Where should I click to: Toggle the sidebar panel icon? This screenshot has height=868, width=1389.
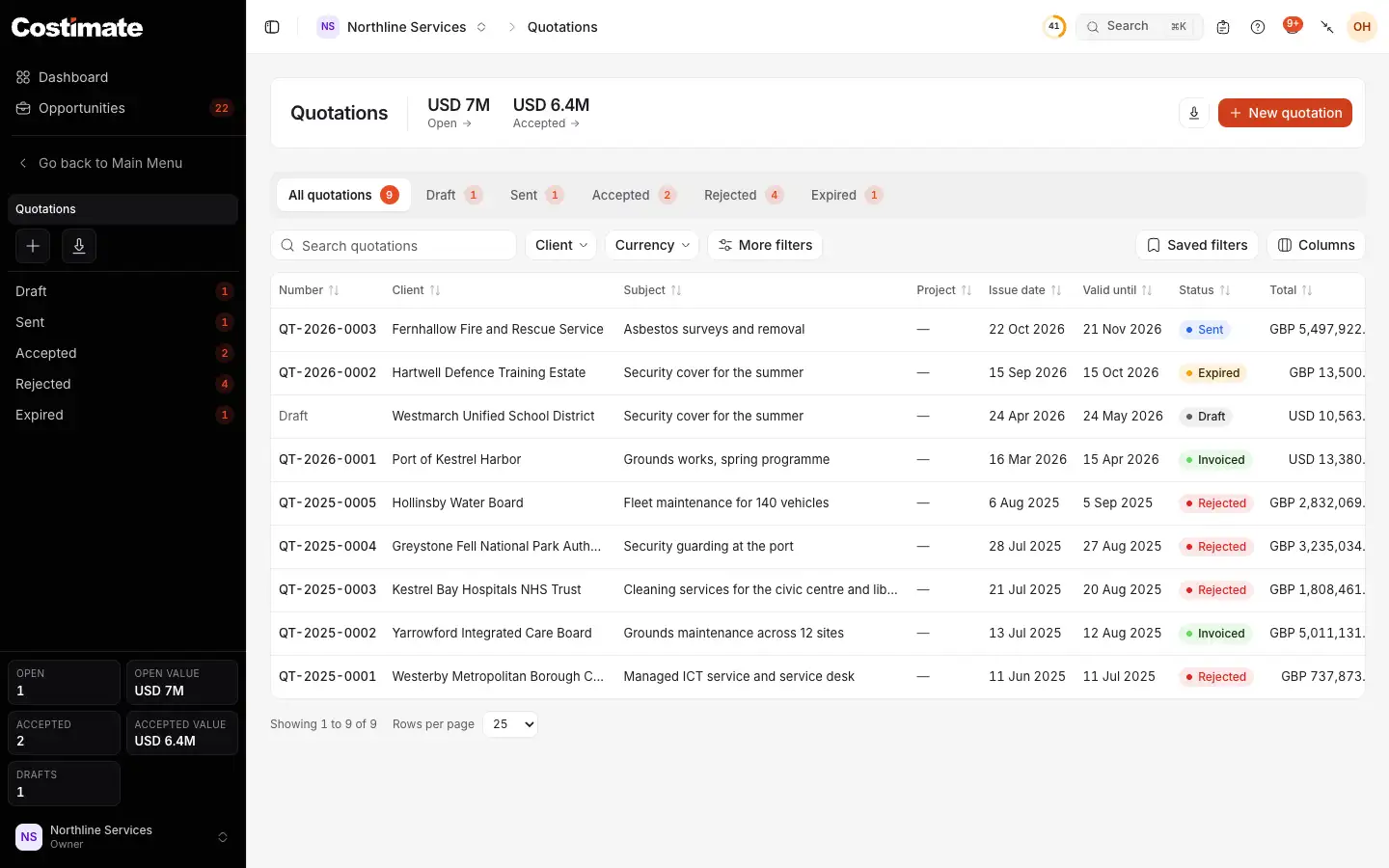coord(272,27)
